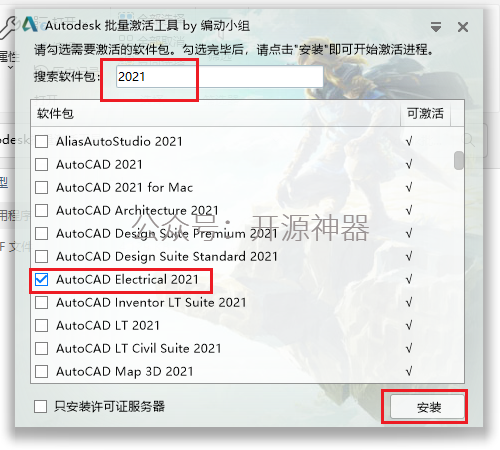Viewport: 500px width, 450px height.
Task: Check AutoCAD Design Suite Standard 2021
Action: tap(41, 256)
